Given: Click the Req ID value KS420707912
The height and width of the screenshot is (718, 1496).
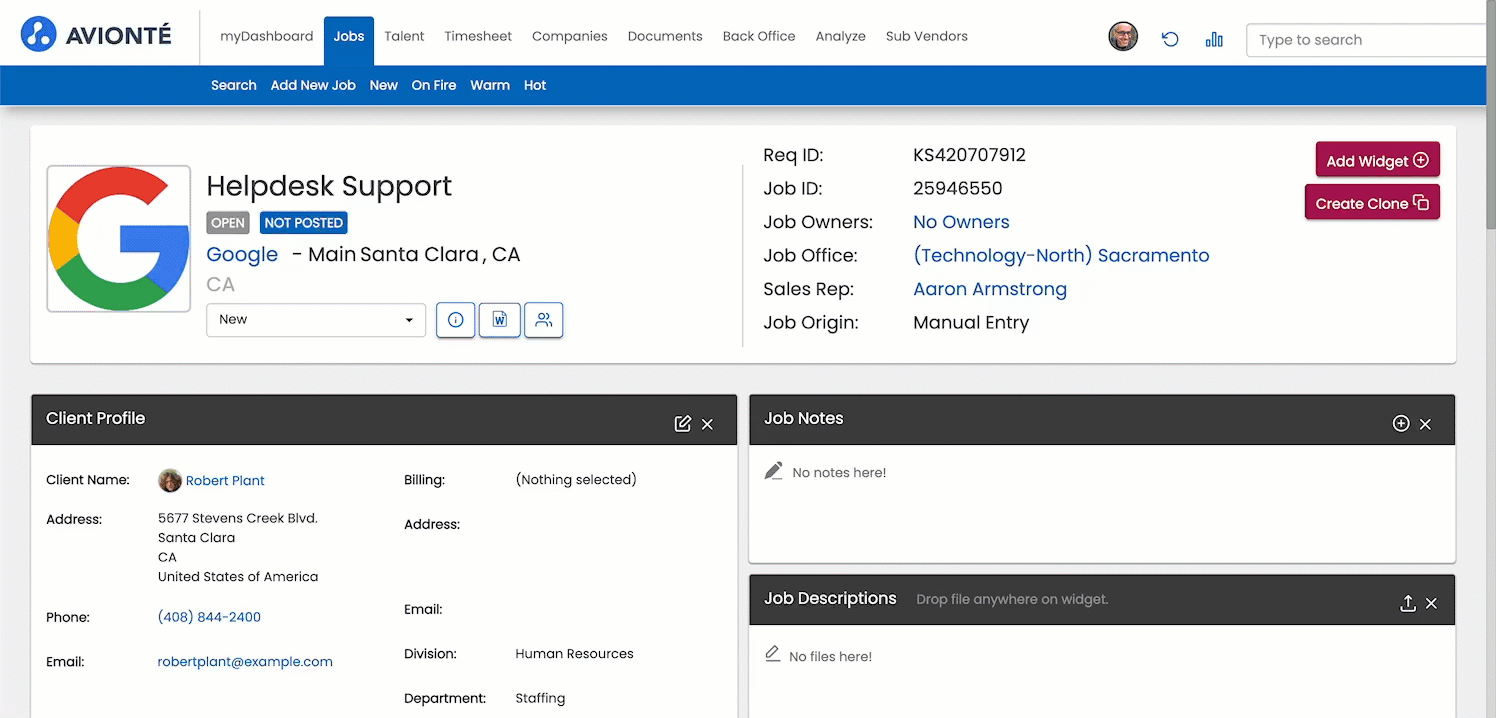Looking at the screenshot, I should (x=969, y=155).
